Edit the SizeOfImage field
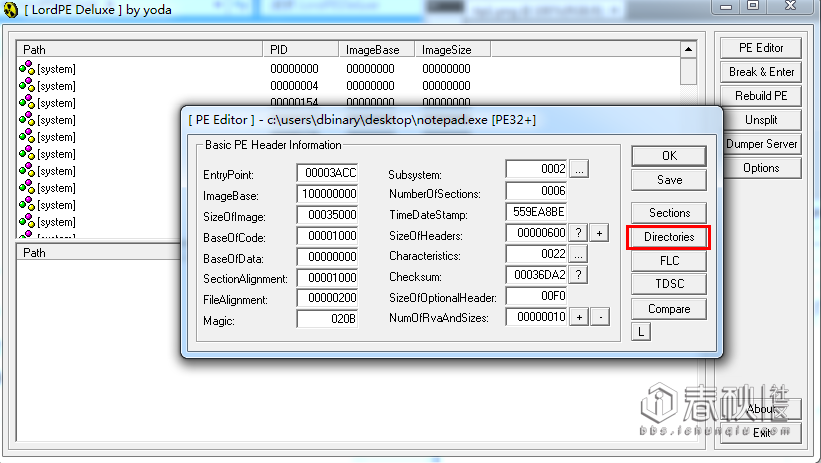 point(327,215)
